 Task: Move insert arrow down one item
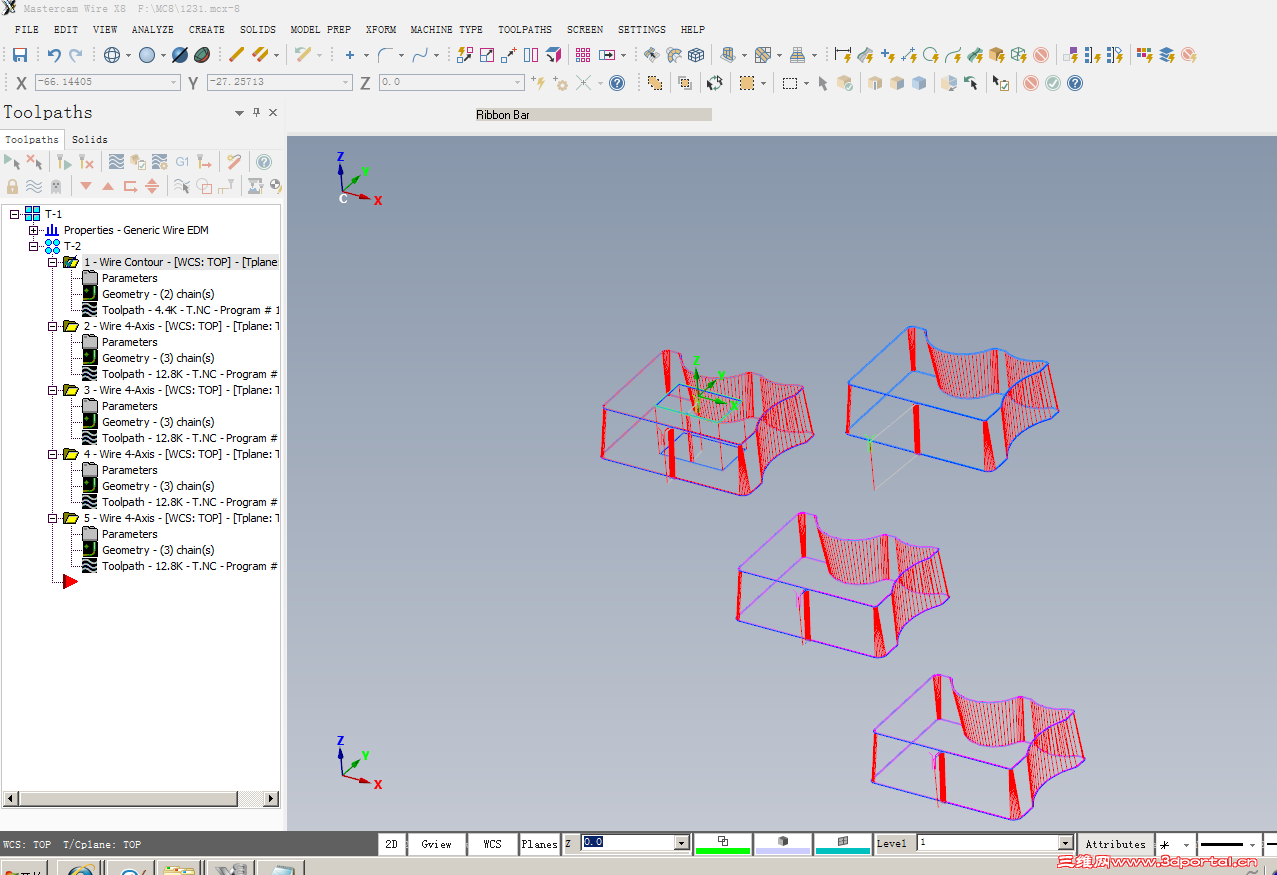click(x=86, y=186)
